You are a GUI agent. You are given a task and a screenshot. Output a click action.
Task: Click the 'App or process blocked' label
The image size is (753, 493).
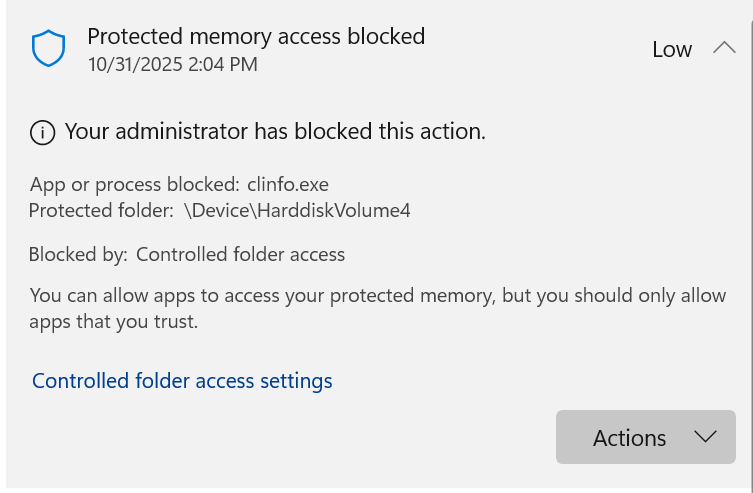pyautogui.click(x=134, y=185)
